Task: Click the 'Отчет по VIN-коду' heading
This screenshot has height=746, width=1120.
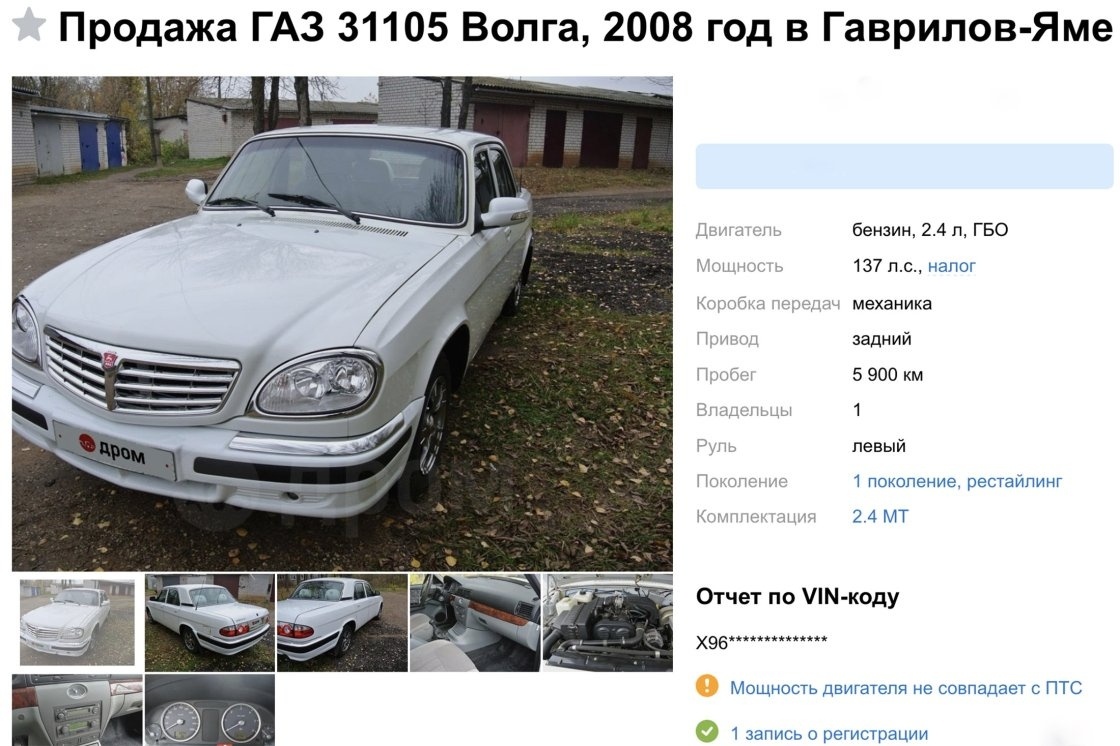Action: click(x=797, y=597)
